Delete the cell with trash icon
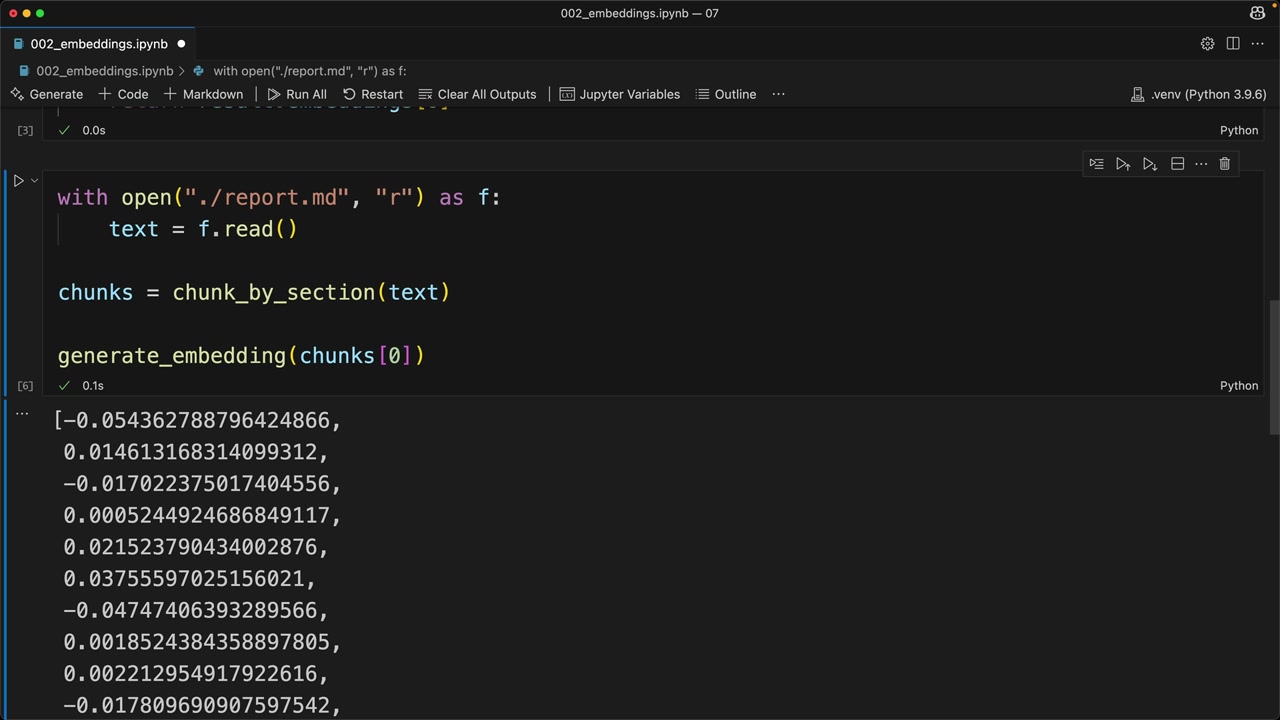The width and height of the screenshot is (1280, 720). tap(1224, 164)
